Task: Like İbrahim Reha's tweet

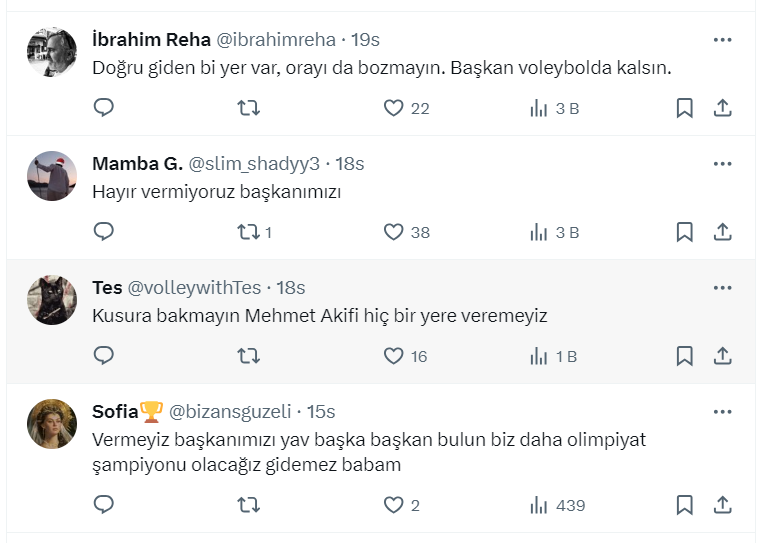Action: tap(394, 108)
